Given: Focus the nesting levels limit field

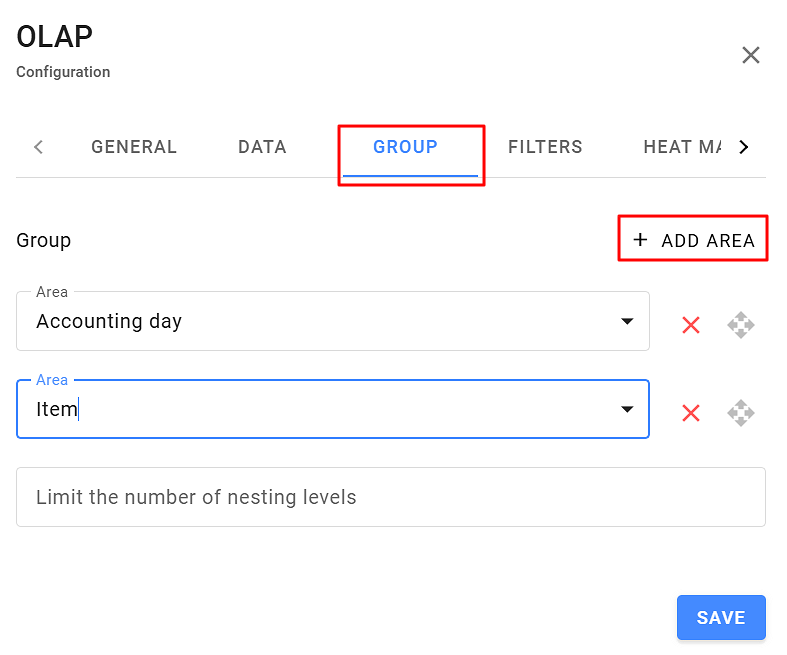Looking at the screenshot, I should (x=390, y=497).
